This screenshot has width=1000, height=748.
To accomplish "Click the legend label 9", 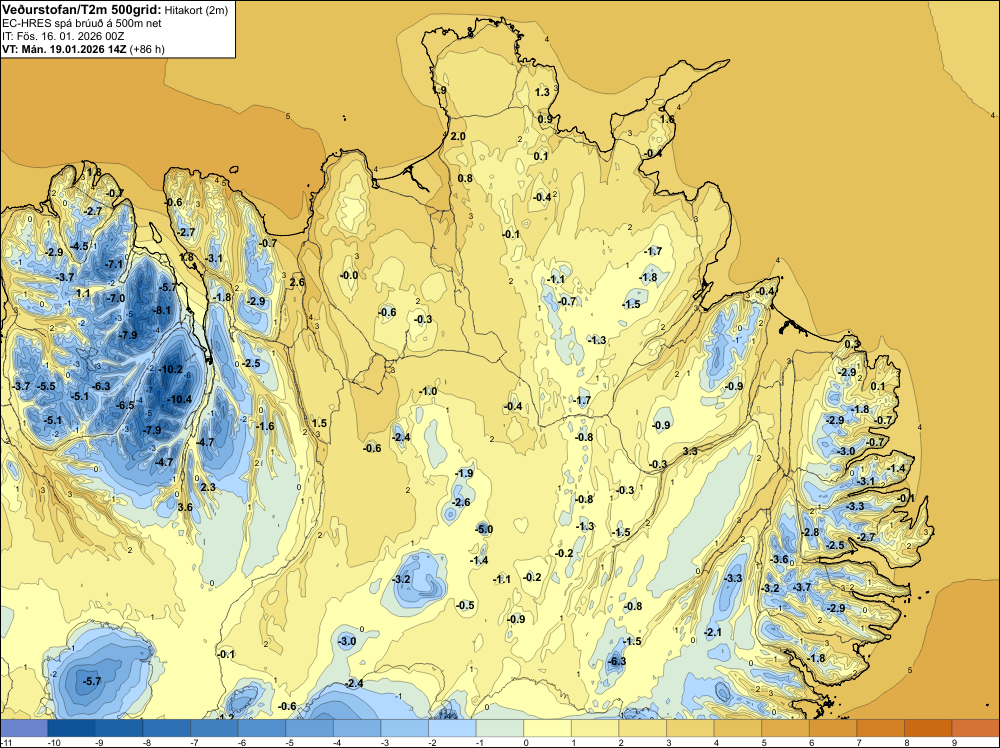I will pyautogui.click(x=954, y=742).
